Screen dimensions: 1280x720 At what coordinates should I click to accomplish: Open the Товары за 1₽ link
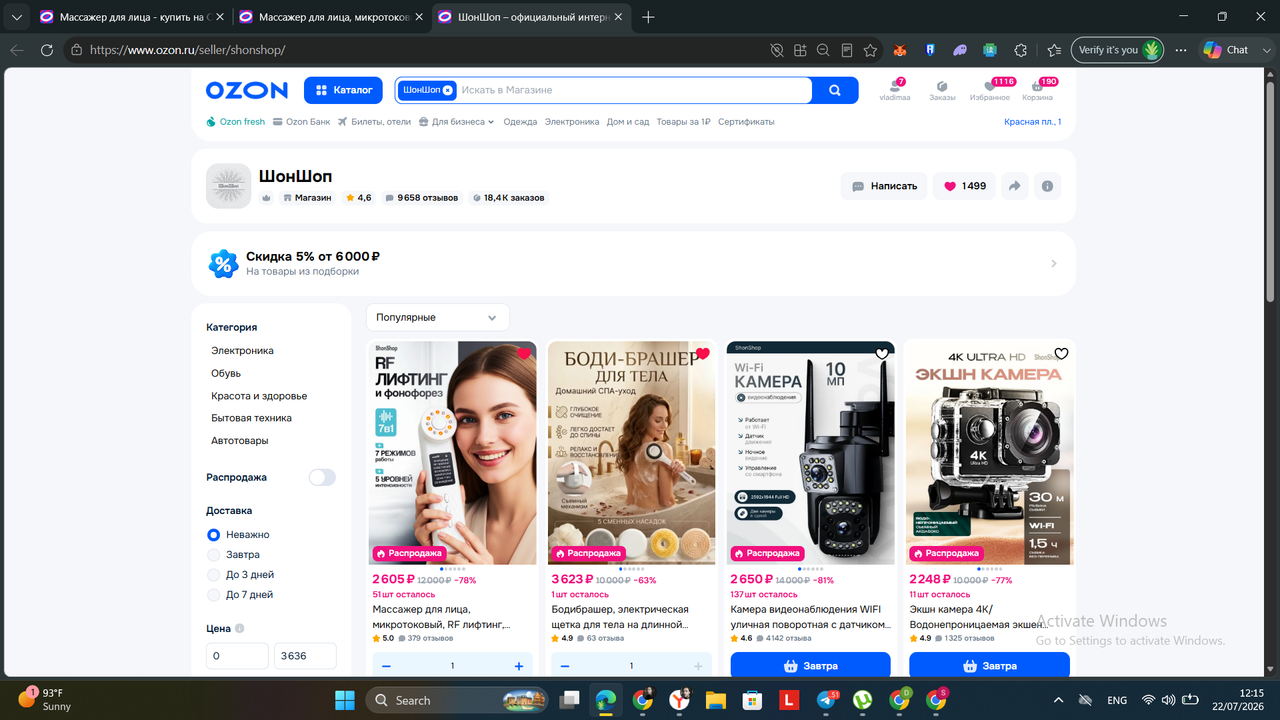(683, 122)
